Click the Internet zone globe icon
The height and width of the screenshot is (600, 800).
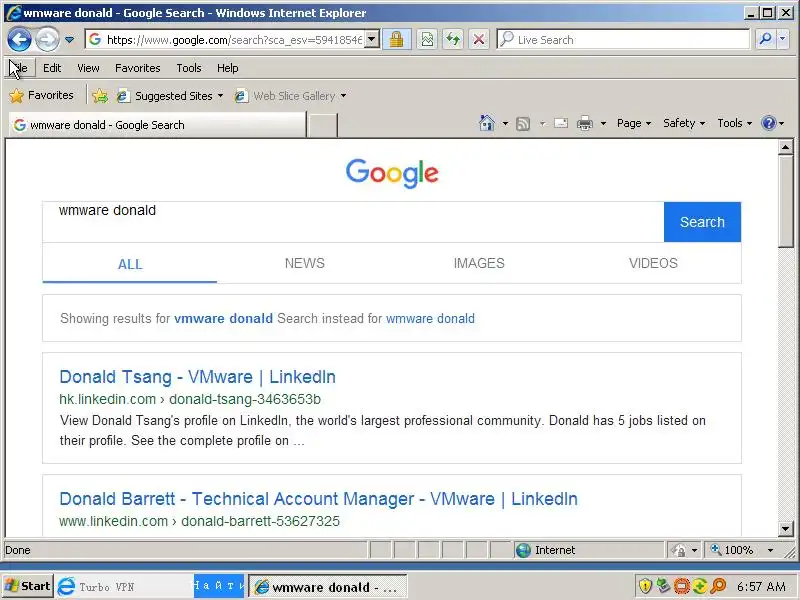tap(523, 550)
